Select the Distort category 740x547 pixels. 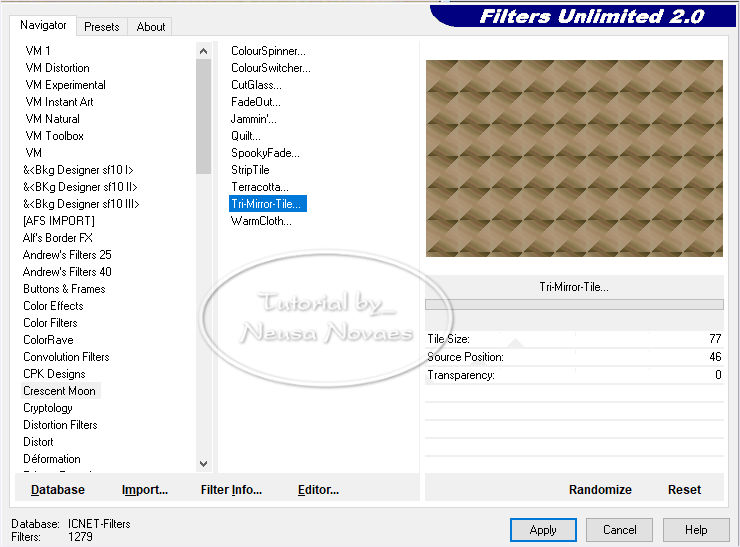(38, 441)
